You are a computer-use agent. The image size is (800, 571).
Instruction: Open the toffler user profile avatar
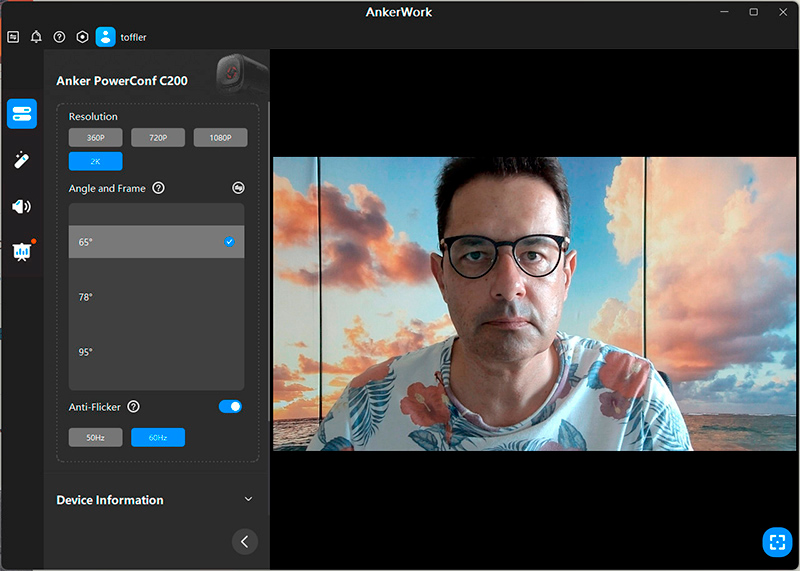coord(106,37)
